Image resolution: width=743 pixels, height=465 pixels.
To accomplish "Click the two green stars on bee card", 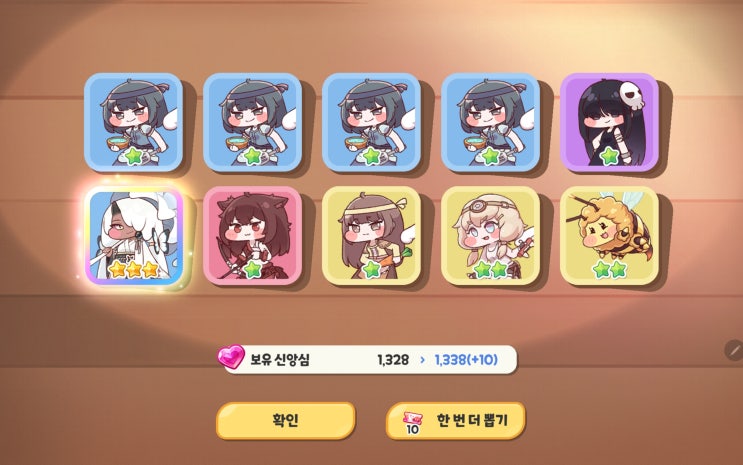I will click(x=610, y=270).
